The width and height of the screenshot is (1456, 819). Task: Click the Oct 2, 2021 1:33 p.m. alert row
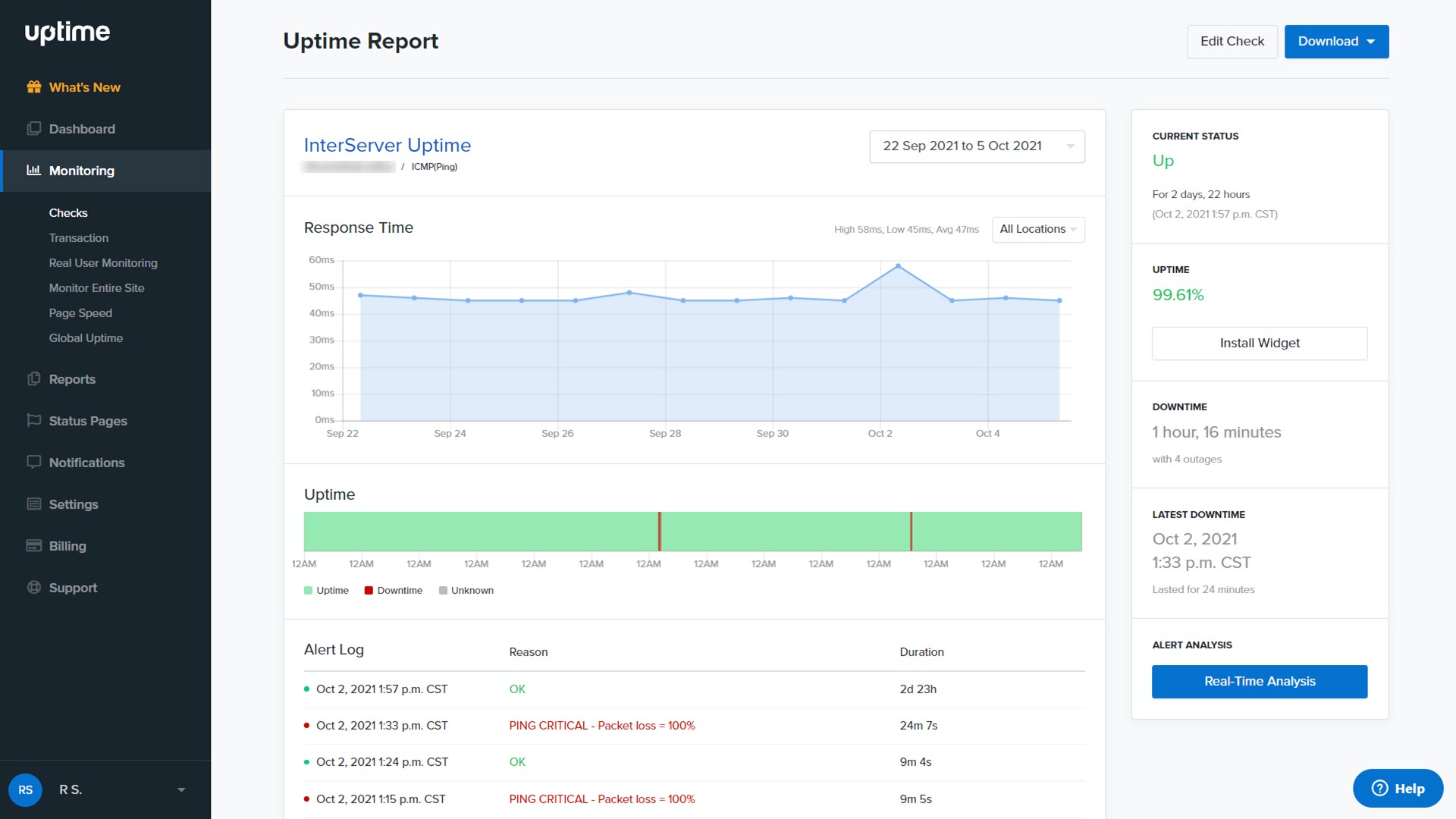coord(694,726)
